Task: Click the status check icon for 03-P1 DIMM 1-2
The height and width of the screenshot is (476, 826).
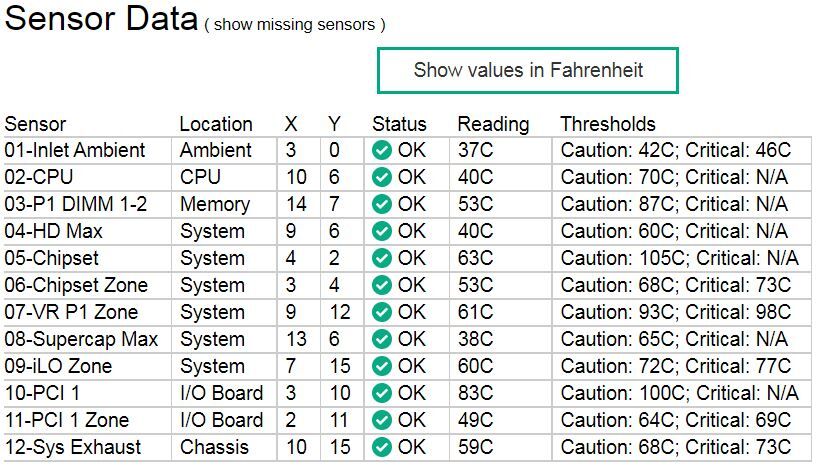Action: (x=382, y=205)
